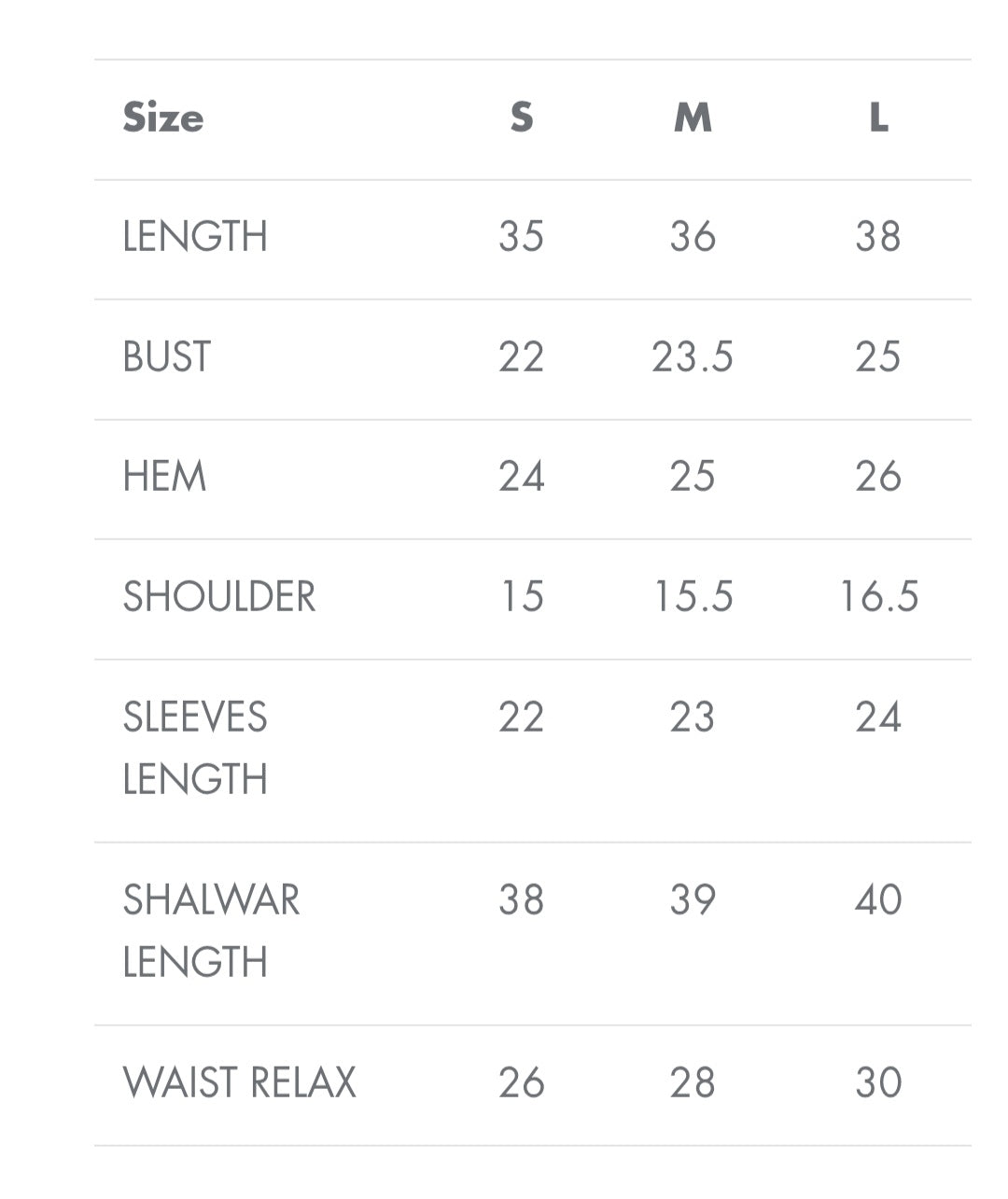Select the L size column header
The image size is (1008, 1199).
click(878, 119)
